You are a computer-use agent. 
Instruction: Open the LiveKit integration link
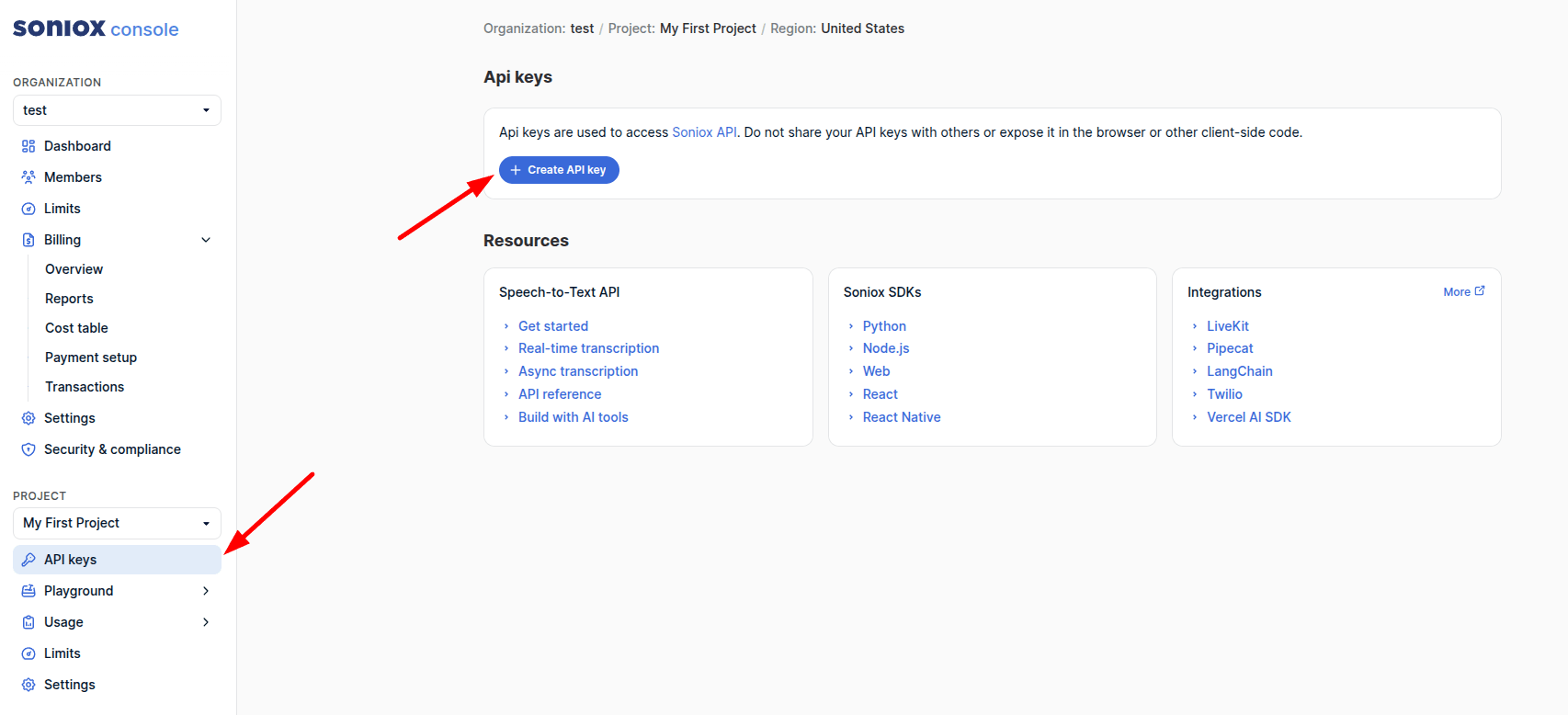click(x=1228, y=326)
